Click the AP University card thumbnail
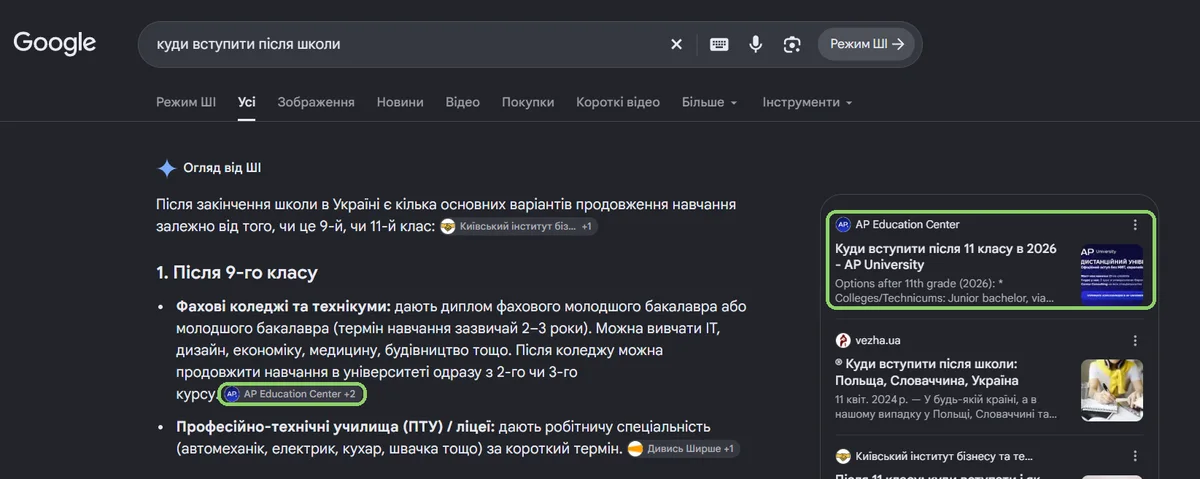1200x479 pixels. click(x=1112, y=273)
